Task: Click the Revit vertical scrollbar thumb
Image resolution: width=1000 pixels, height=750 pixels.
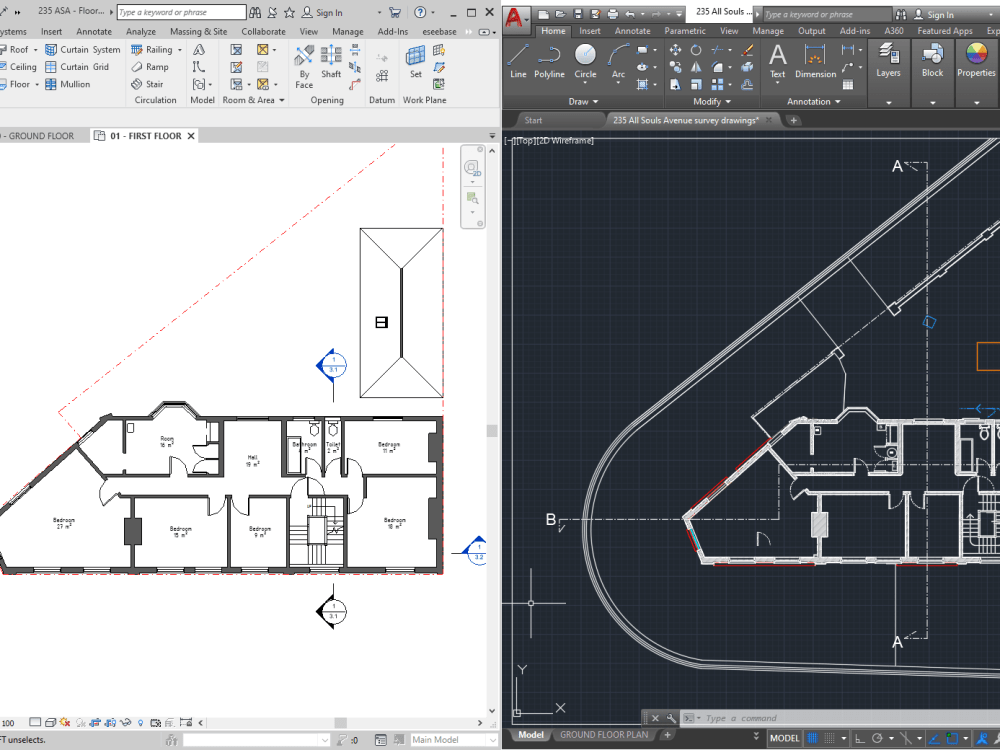Action: pyautogui.click(x=492, y=431)
